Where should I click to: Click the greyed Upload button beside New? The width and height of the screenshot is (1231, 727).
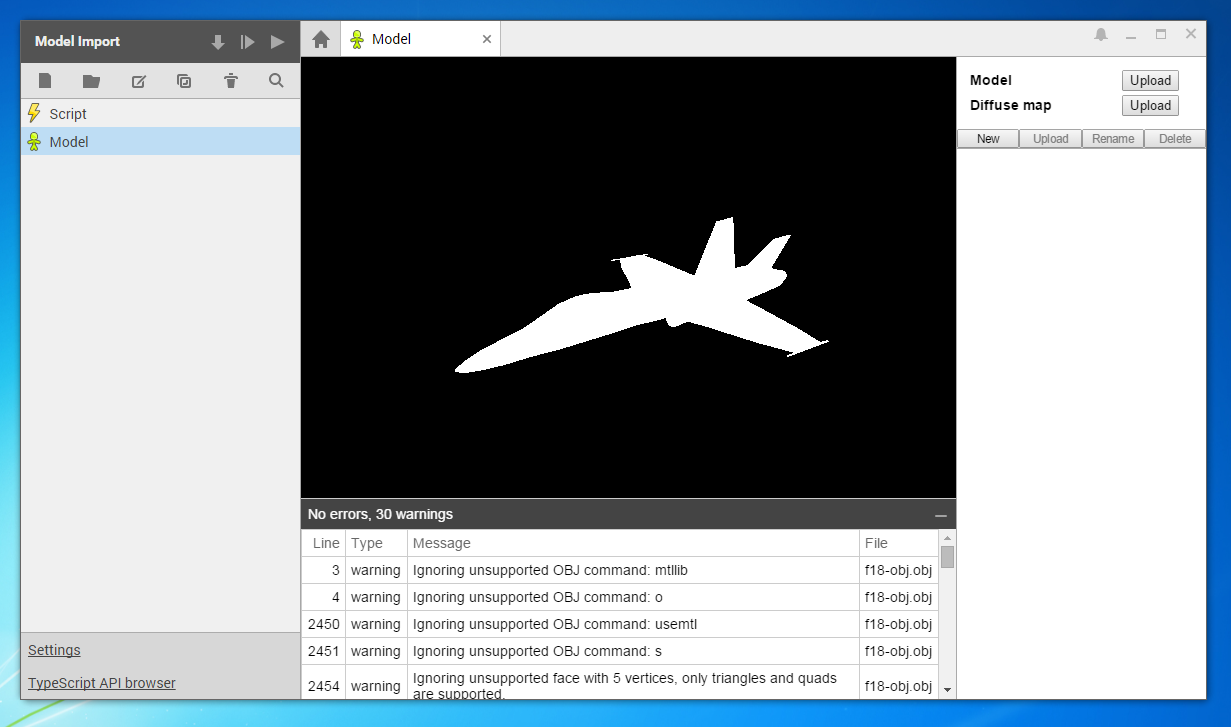1050,138
